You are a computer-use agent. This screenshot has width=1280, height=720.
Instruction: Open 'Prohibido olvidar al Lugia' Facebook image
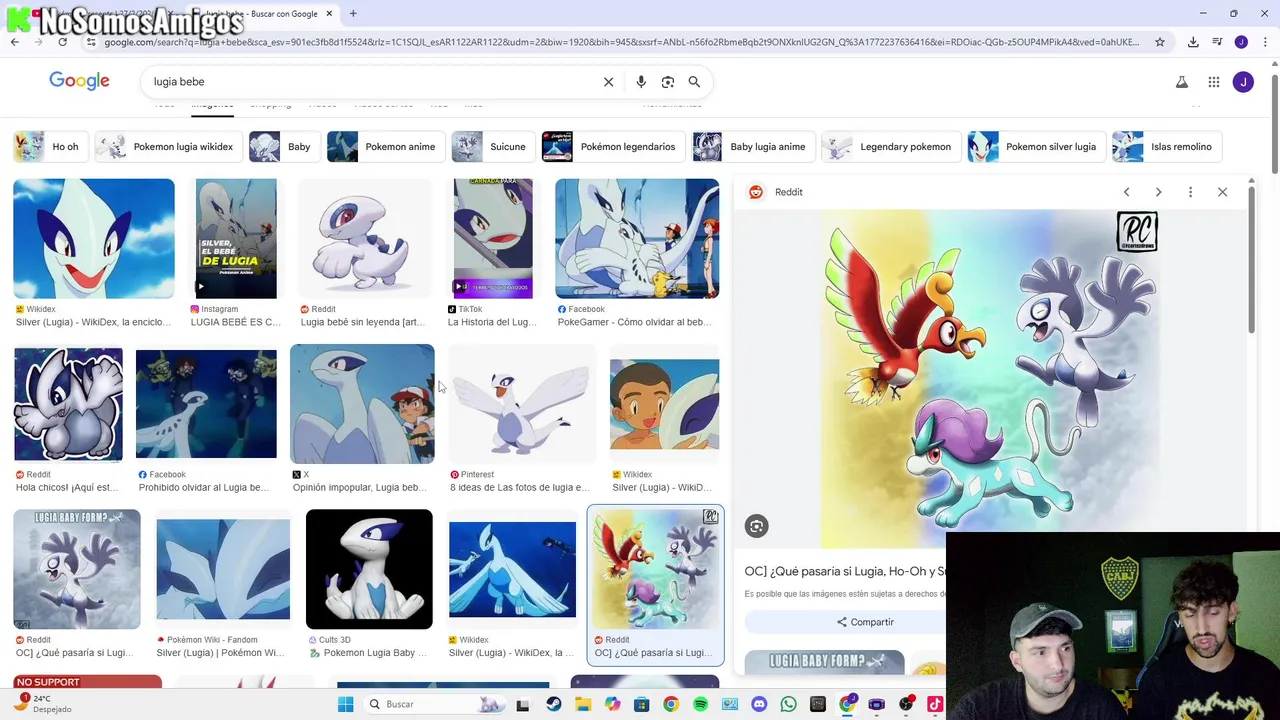pos(206,404)
